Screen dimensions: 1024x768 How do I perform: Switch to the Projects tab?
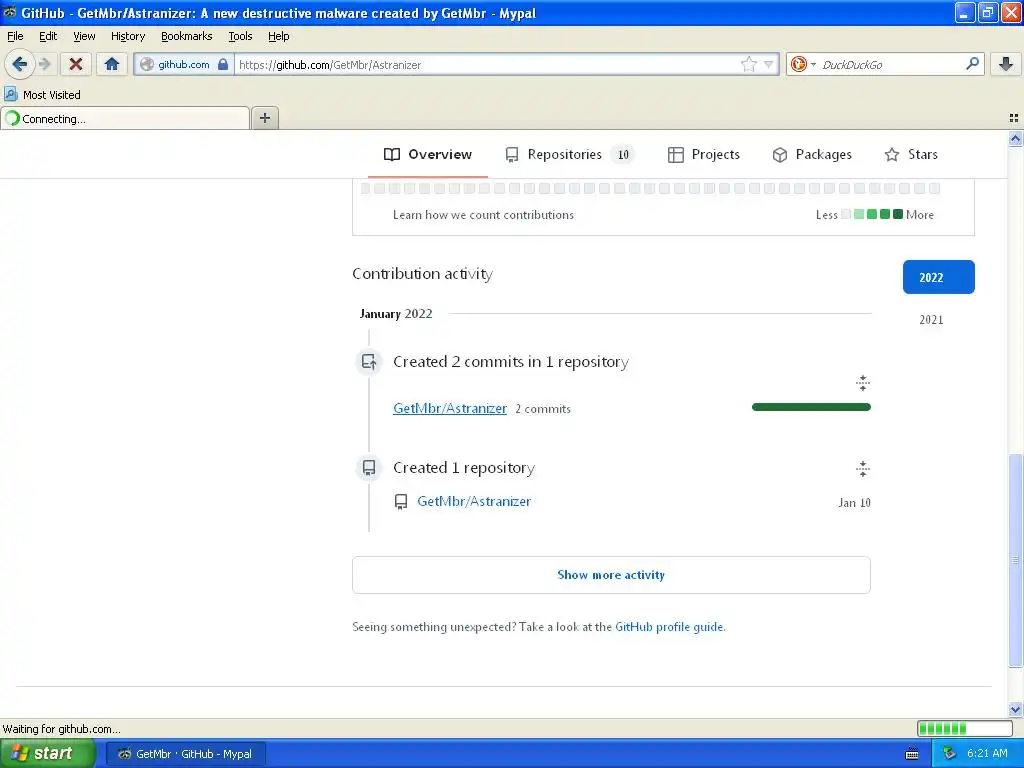click(703, 155)
